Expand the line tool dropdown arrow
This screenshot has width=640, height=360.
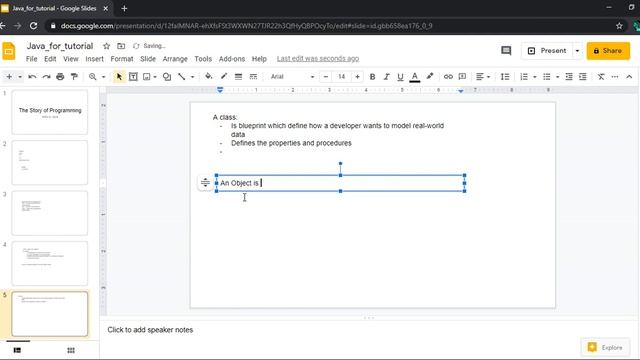point(192,77)
